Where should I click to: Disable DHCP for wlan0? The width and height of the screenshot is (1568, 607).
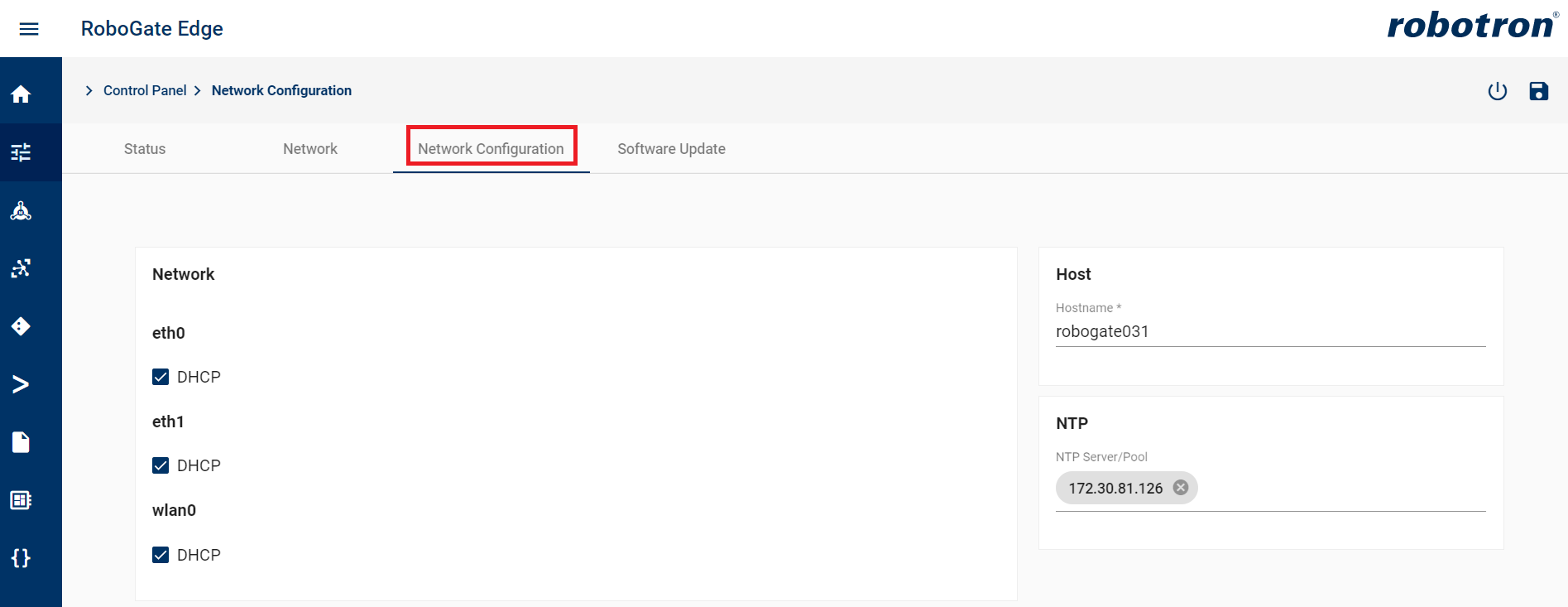click(161, 555)
